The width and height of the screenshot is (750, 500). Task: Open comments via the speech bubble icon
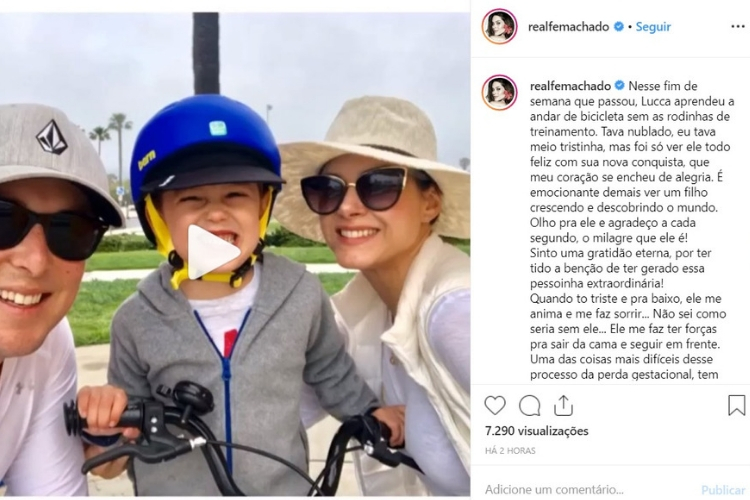(x=529, y=406)
